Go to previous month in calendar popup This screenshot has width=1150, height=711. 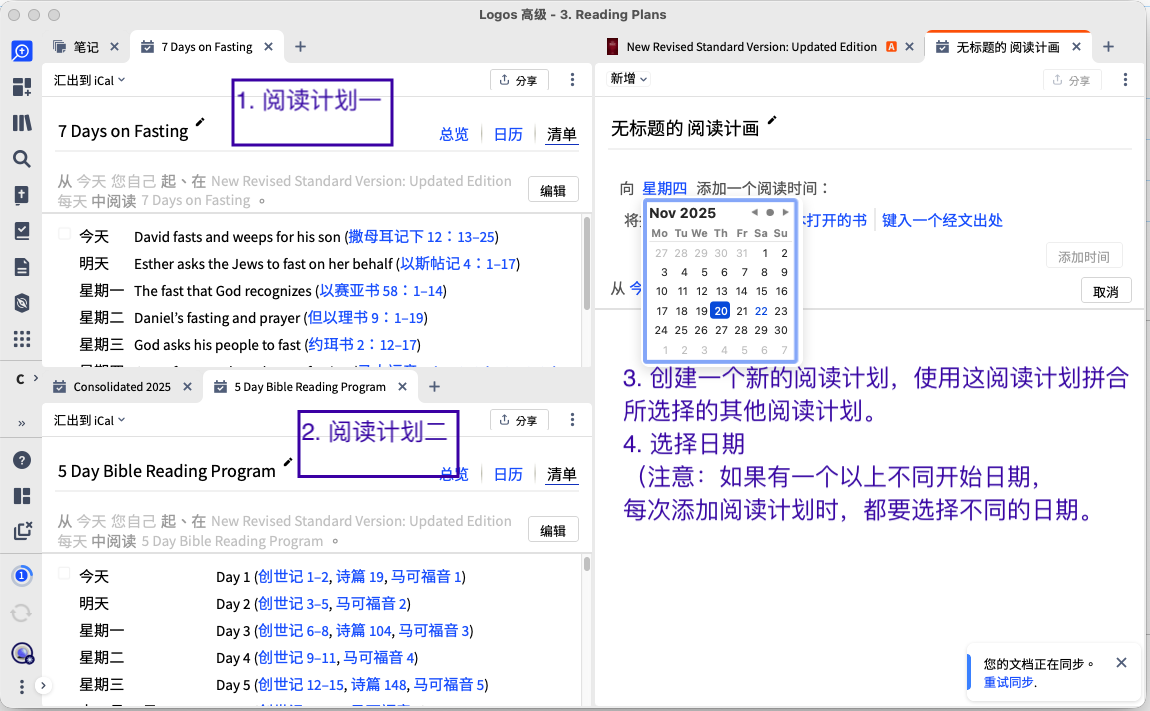tap(754, 212)
